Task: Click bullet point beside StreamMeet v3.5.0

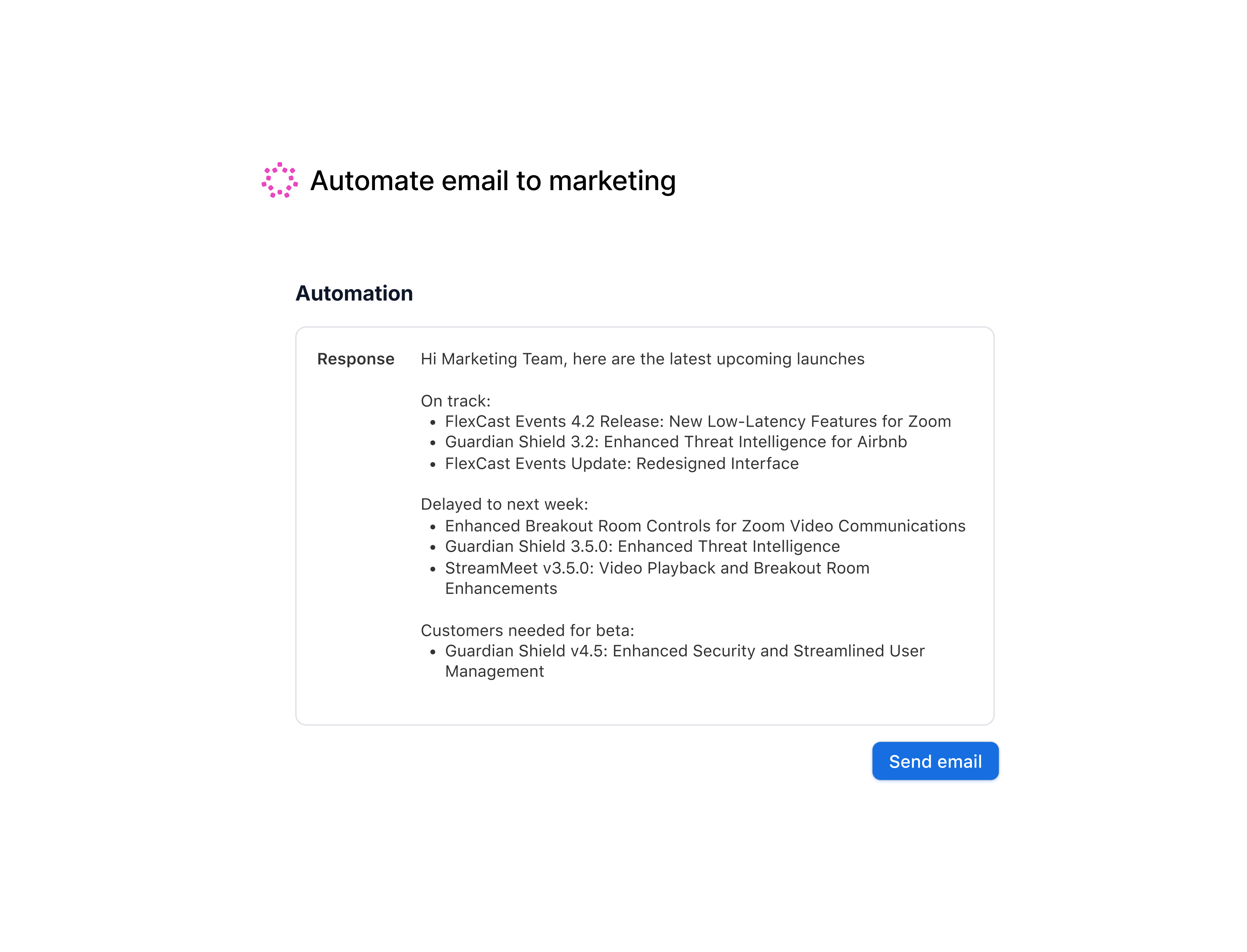Action: point(433,569)
